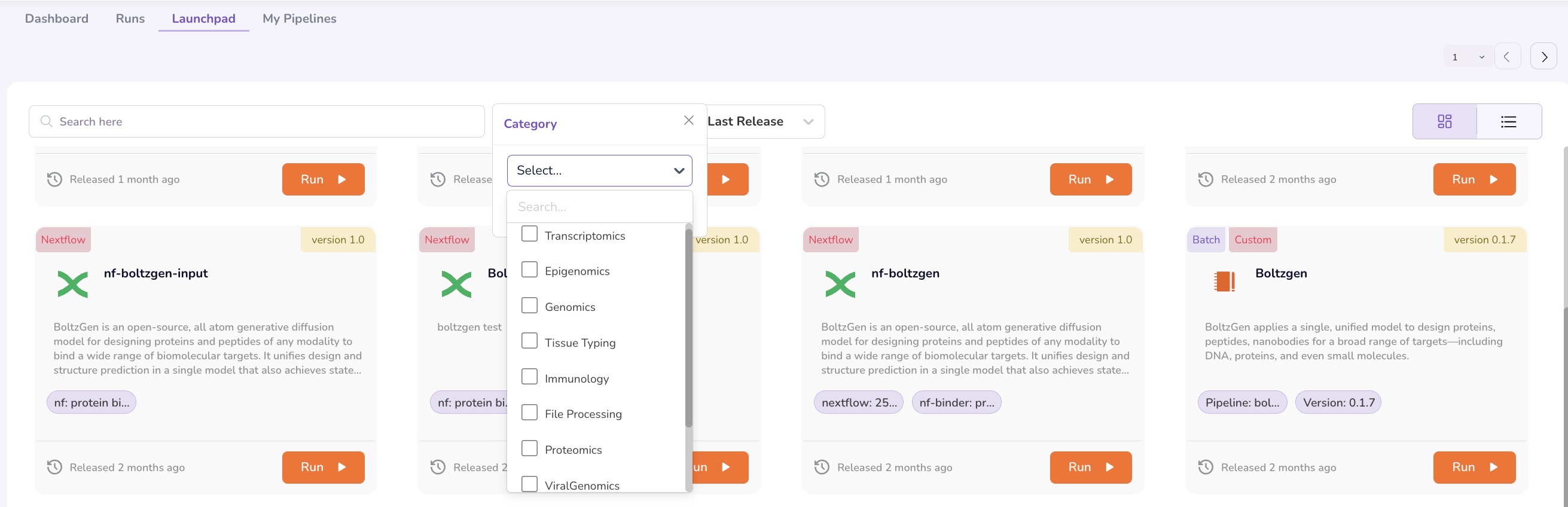This screenshot has width=1568, height=507.
Task: Check the Genomics category
Action: point(530,306)
